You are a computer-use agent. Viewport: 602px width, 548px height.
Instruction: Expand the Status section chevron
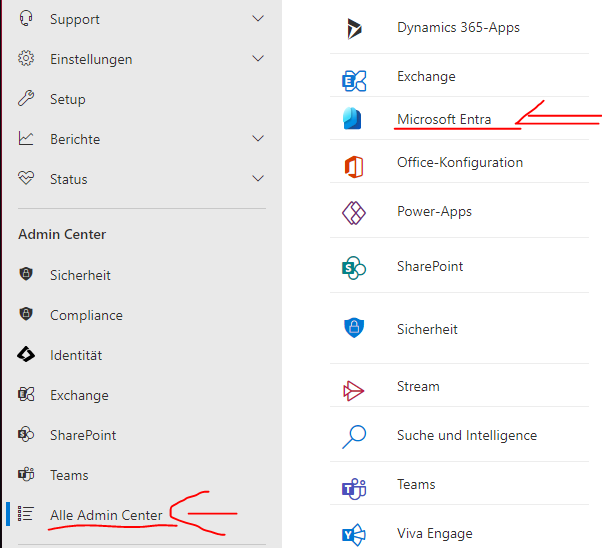258,179
